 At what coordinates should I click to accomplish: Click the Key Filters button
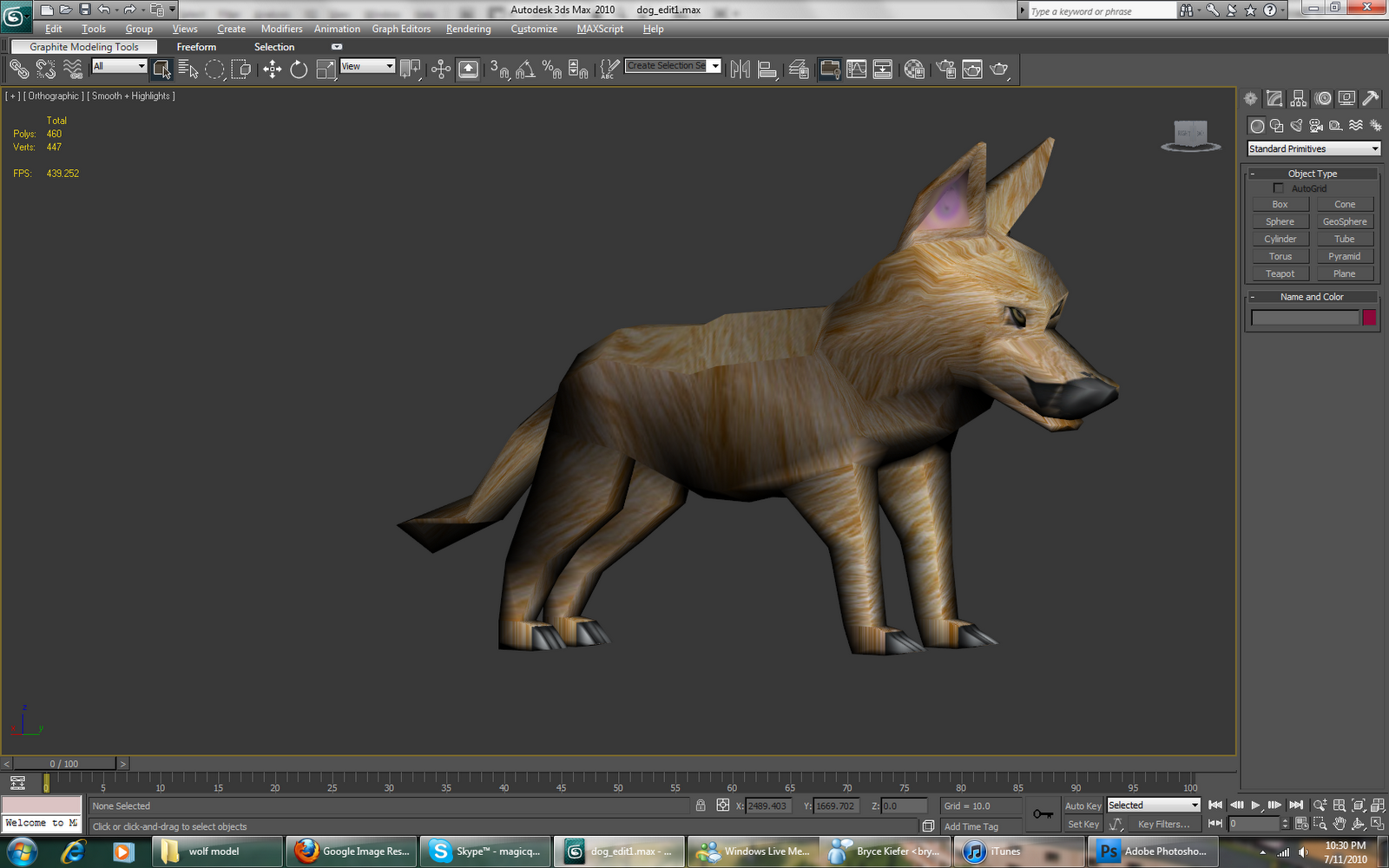pyautogui.click(x=1164, y=823)
